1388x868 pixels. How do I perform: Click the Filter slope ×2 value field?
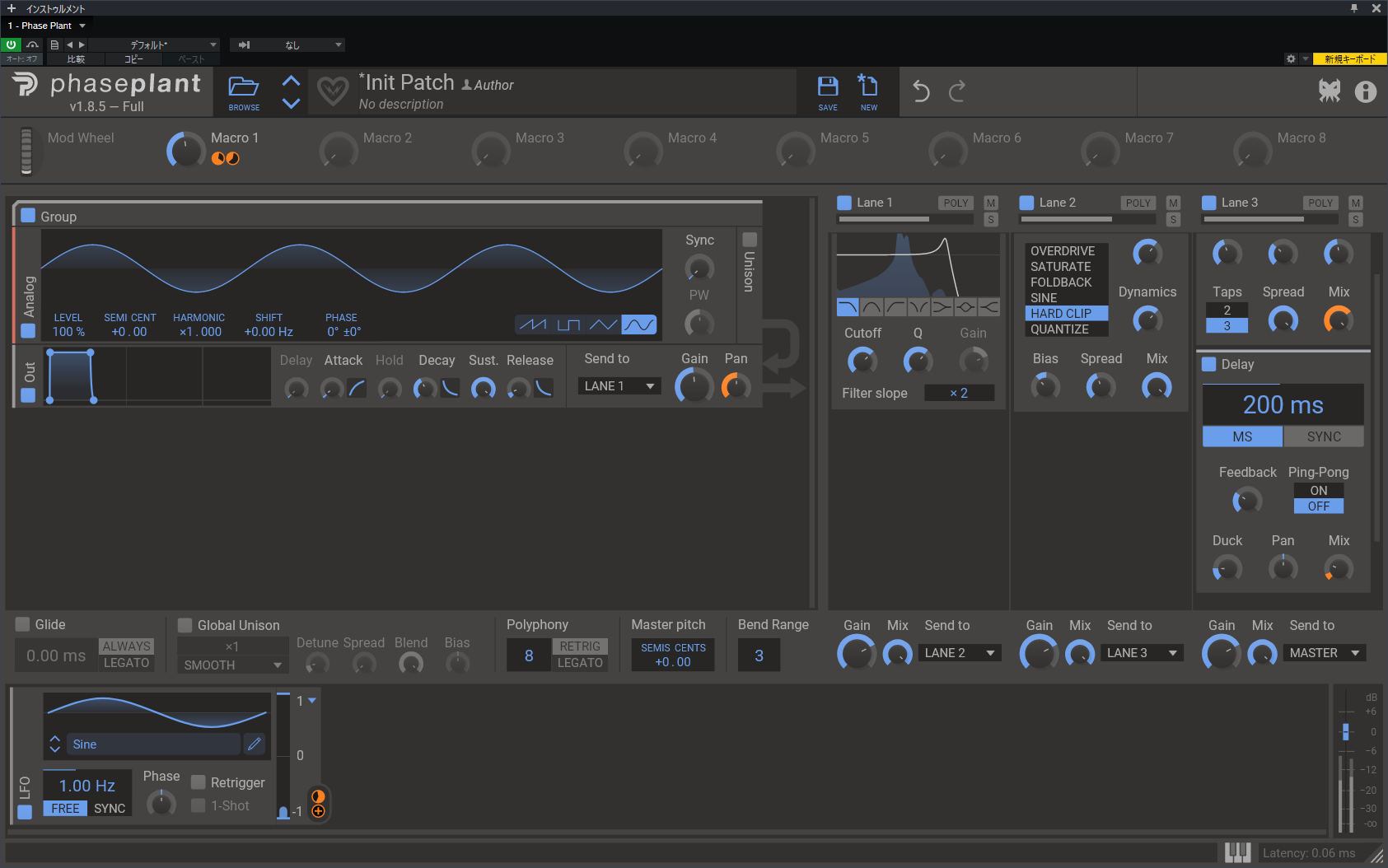[959, 393]
